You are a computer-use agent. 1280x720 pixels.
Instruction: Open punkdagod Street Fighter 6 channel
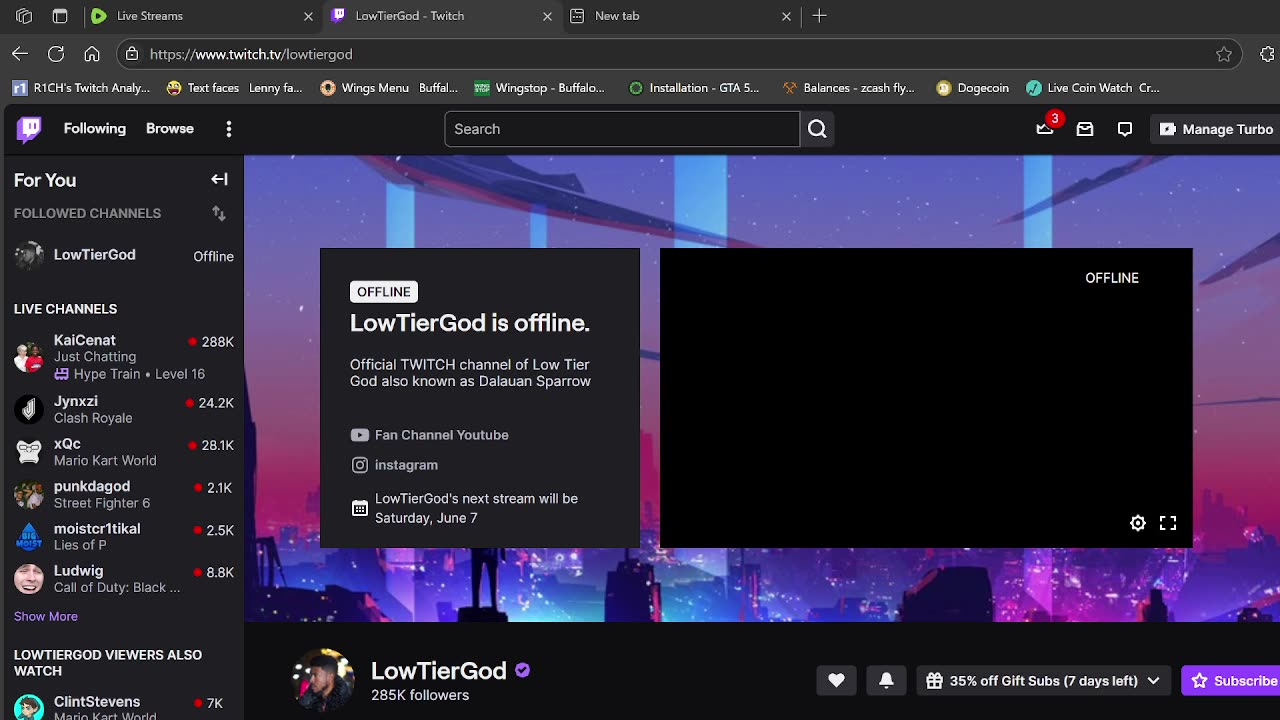point(122,494)
